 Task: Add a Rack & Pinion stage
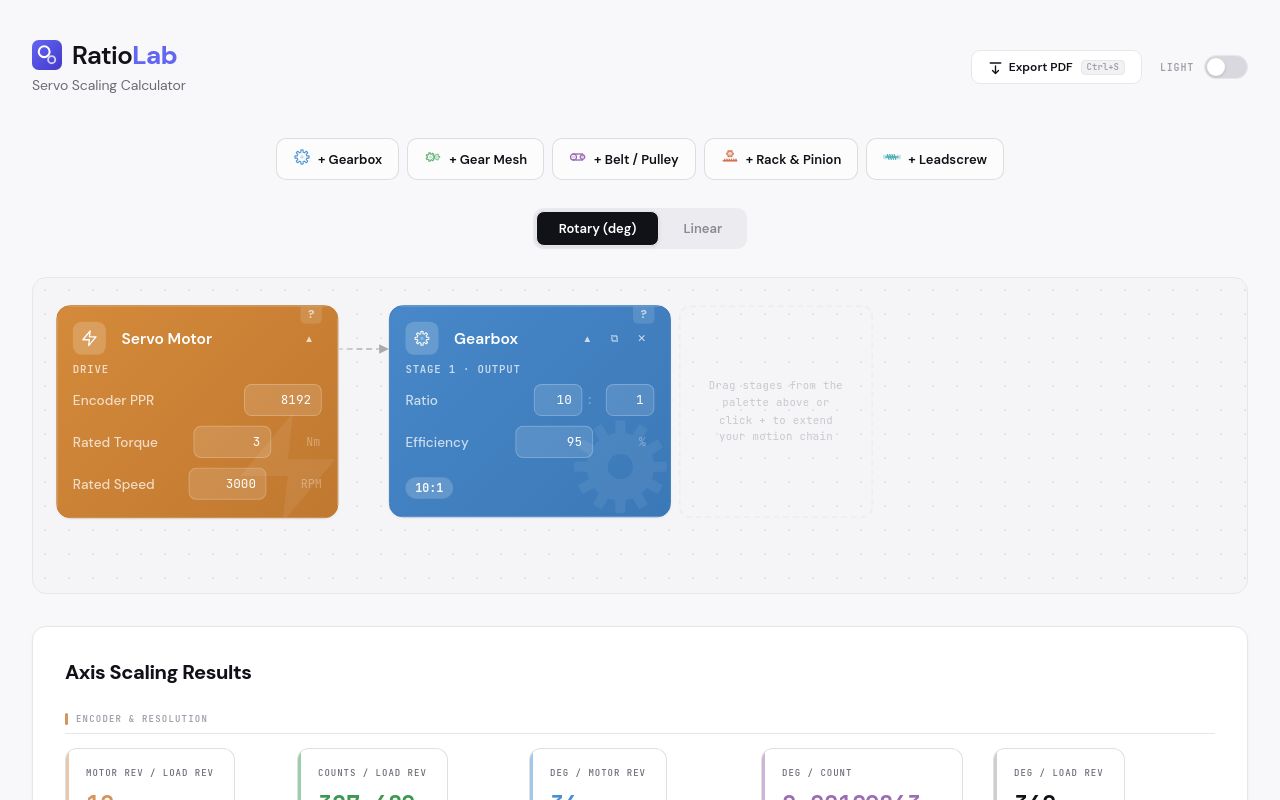tap(781, 159)
